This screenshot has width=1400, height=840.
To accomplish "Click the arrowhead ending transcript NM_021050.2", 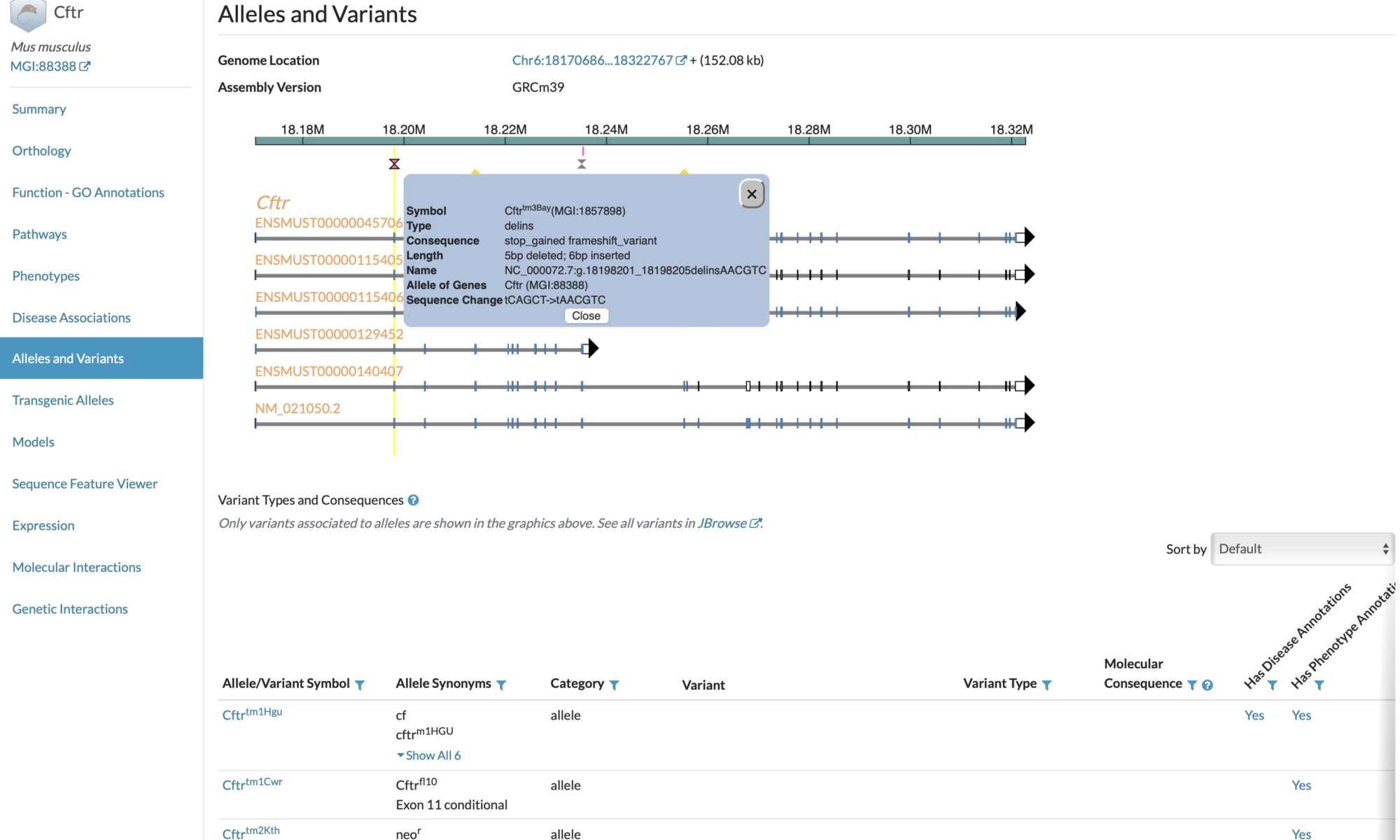I will tap(1030, 422).
